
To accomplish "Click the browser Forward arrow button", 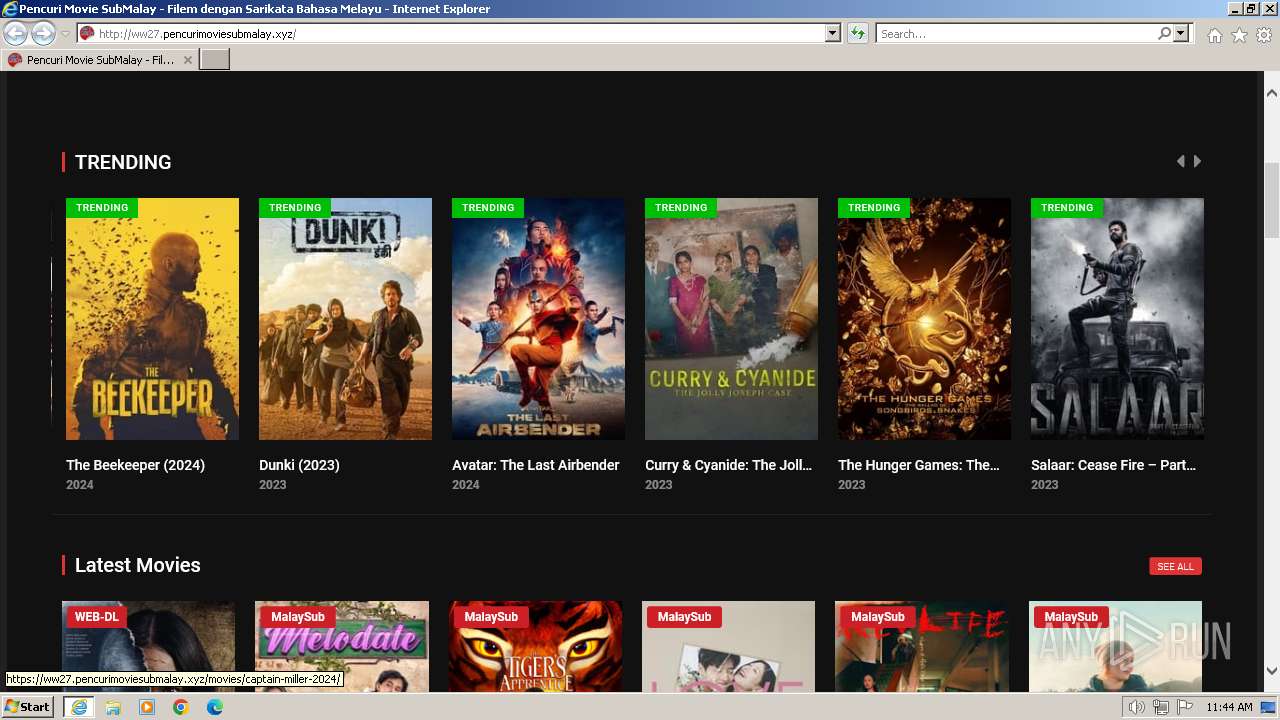I will 43,34.
